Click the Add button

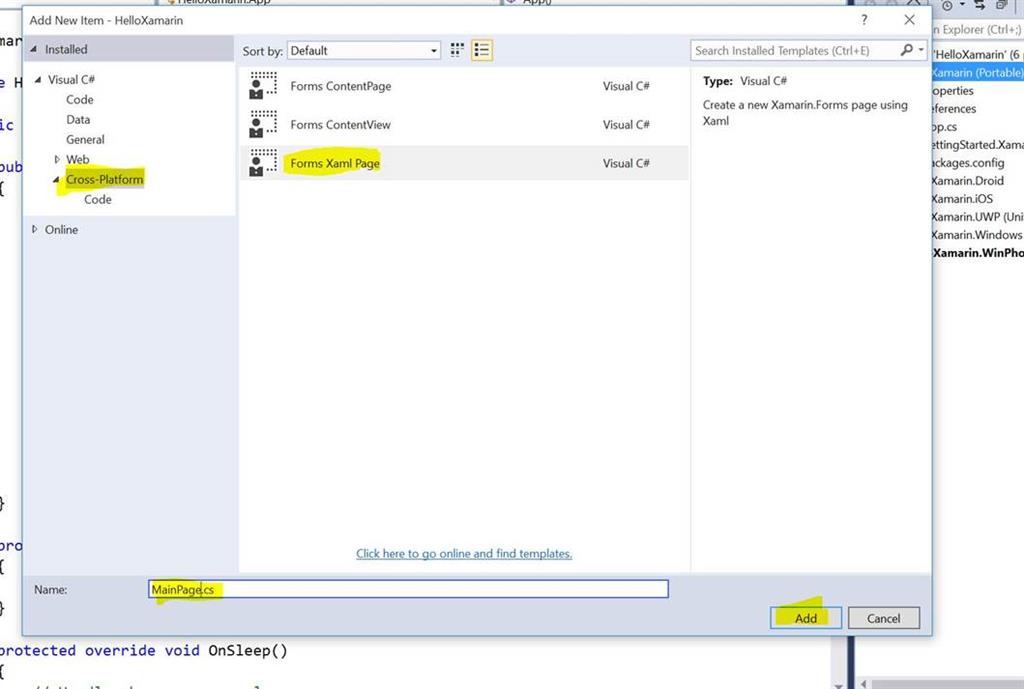click(x=805, y=618)
